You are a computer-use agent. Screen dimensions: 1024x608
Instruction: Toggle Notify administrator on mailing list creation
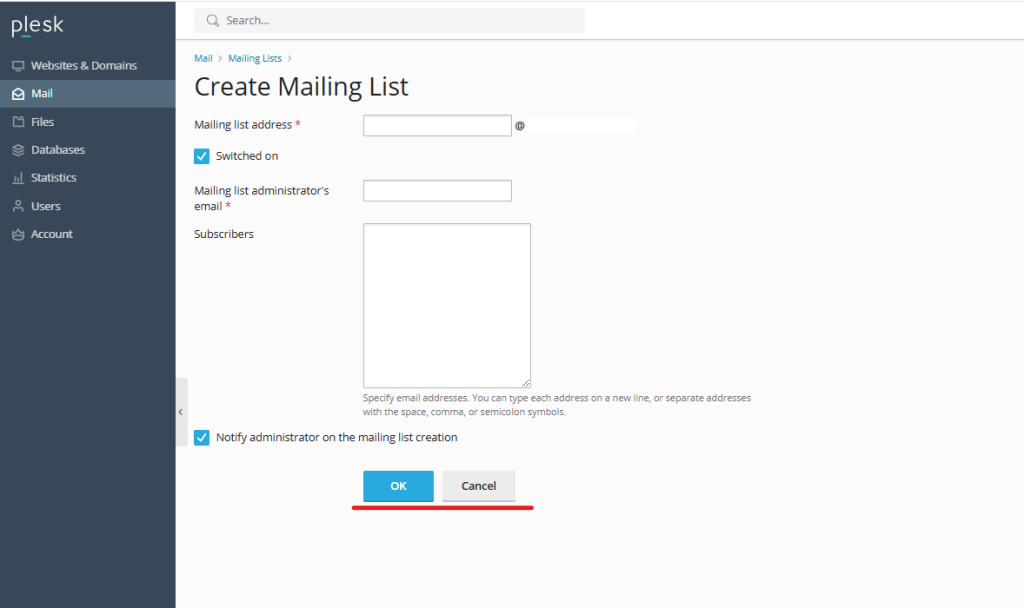click(202, 438)
